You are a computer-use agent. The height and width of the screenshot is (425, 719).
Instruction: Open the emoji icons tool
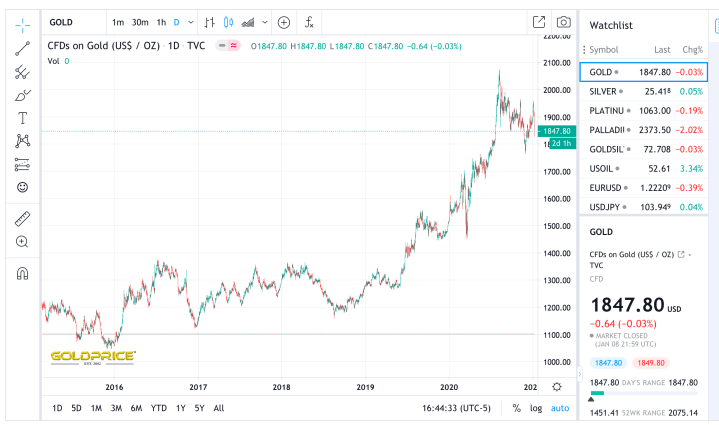(x=22, y=187)
